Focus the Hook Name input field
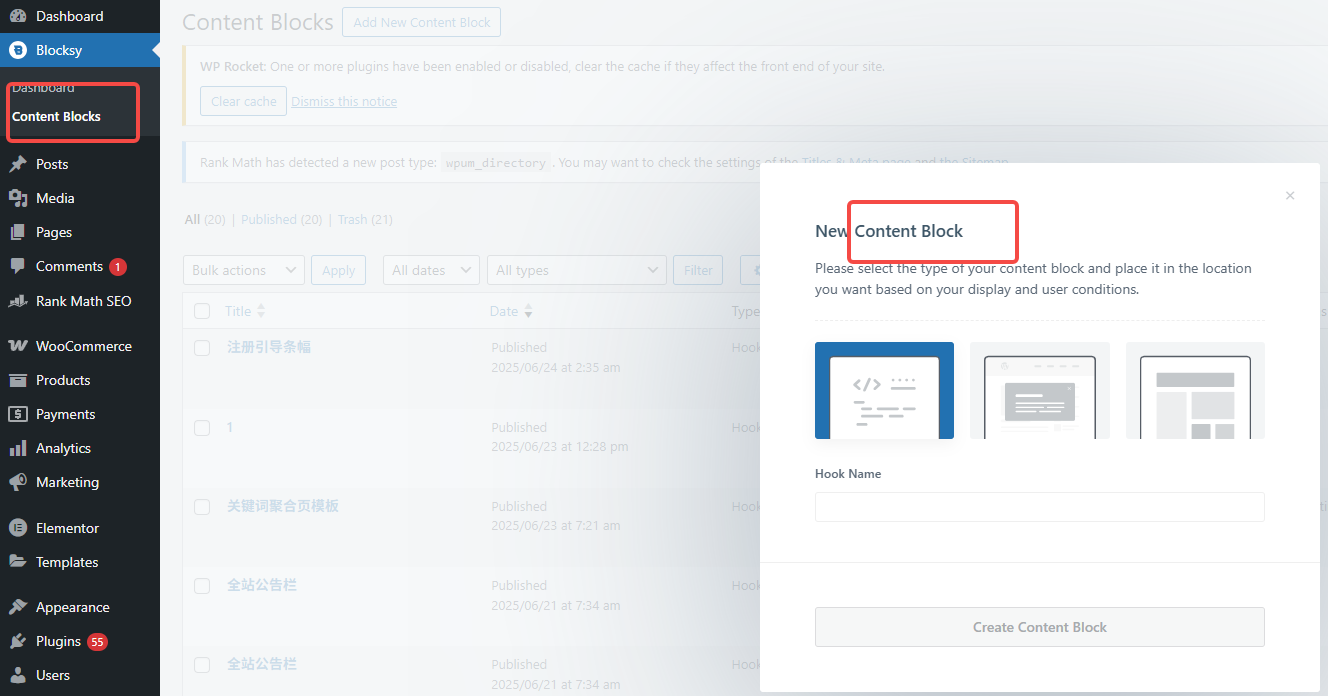 pyautogui.click(x=1040, y=507)
